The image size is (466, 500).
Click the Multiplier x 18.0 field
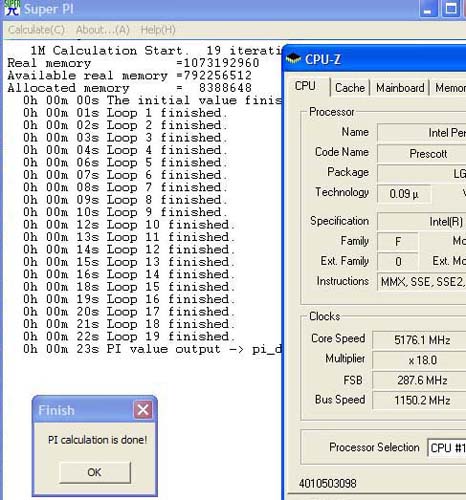point(419,360)
